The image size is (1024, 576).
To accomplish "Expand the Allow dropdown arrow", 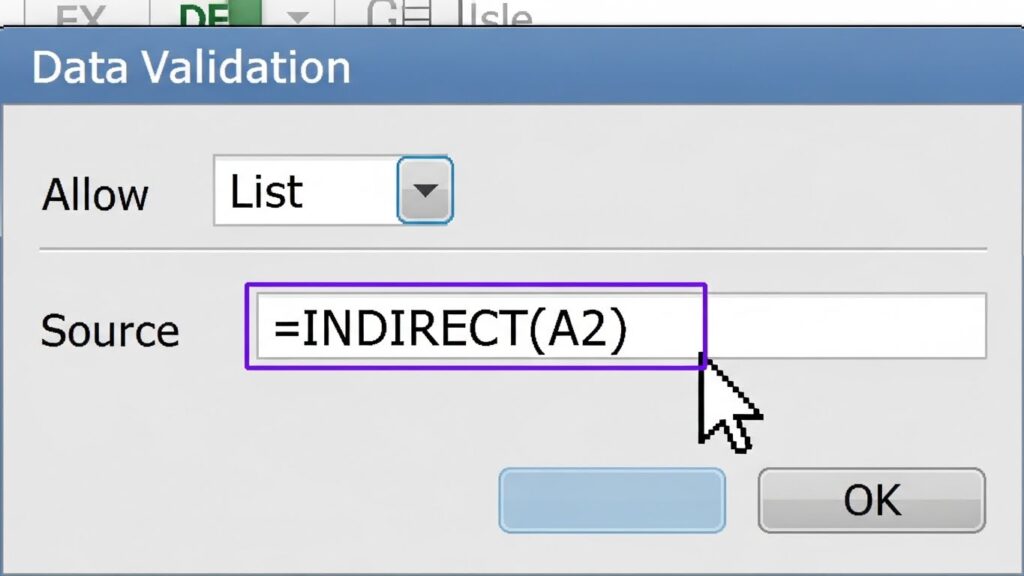I will pyautogui.click(x=425, y=190).
